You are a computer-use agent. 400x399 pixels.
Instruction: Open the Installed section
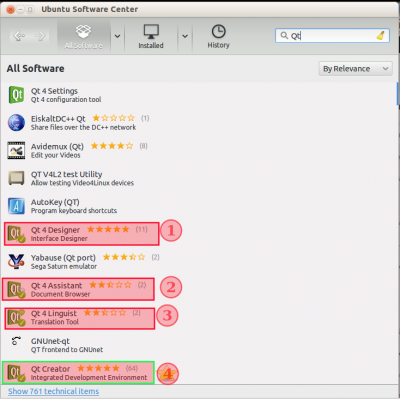pos(151,36)
